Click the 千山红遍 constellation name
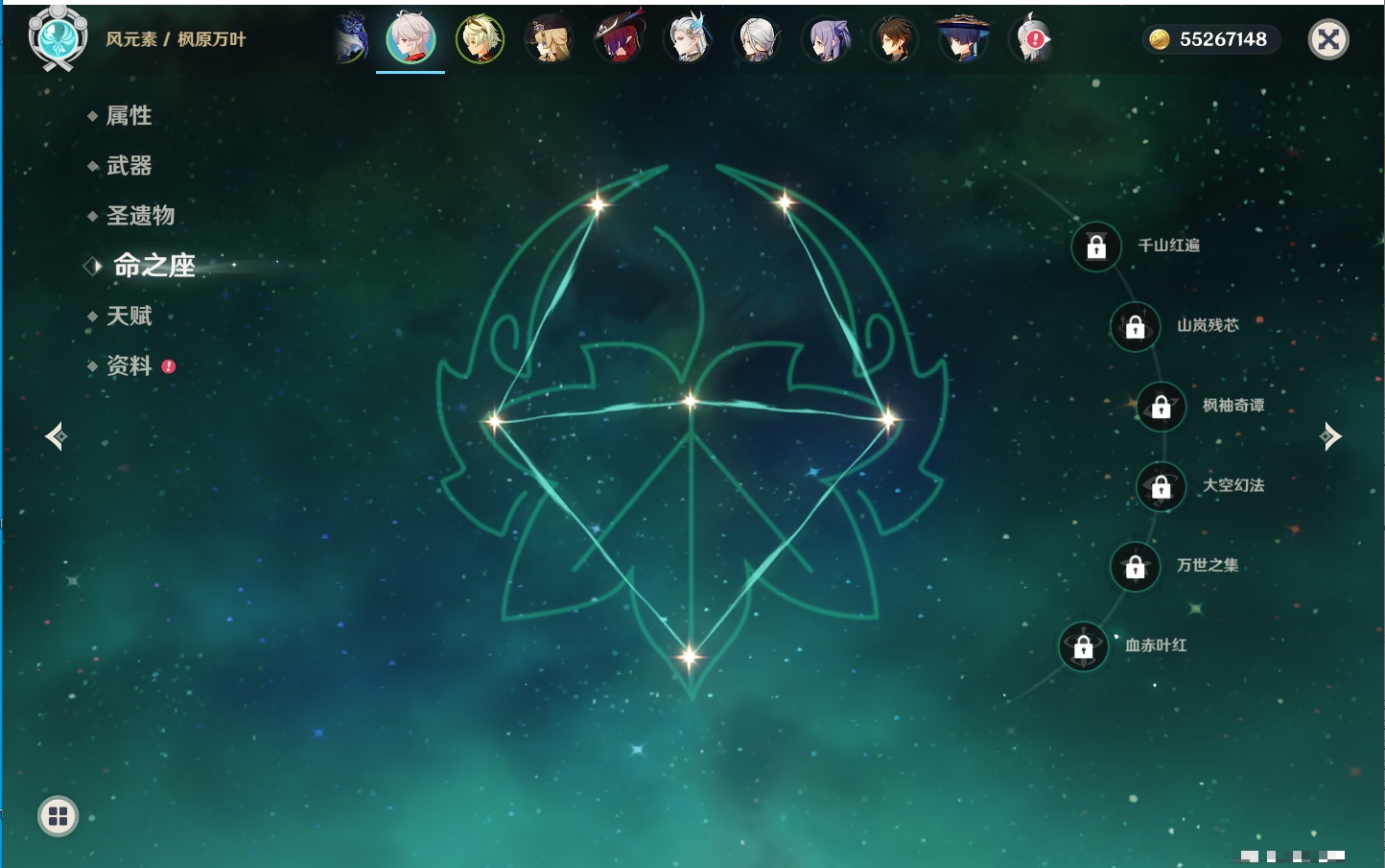 tap(1169, 246)
